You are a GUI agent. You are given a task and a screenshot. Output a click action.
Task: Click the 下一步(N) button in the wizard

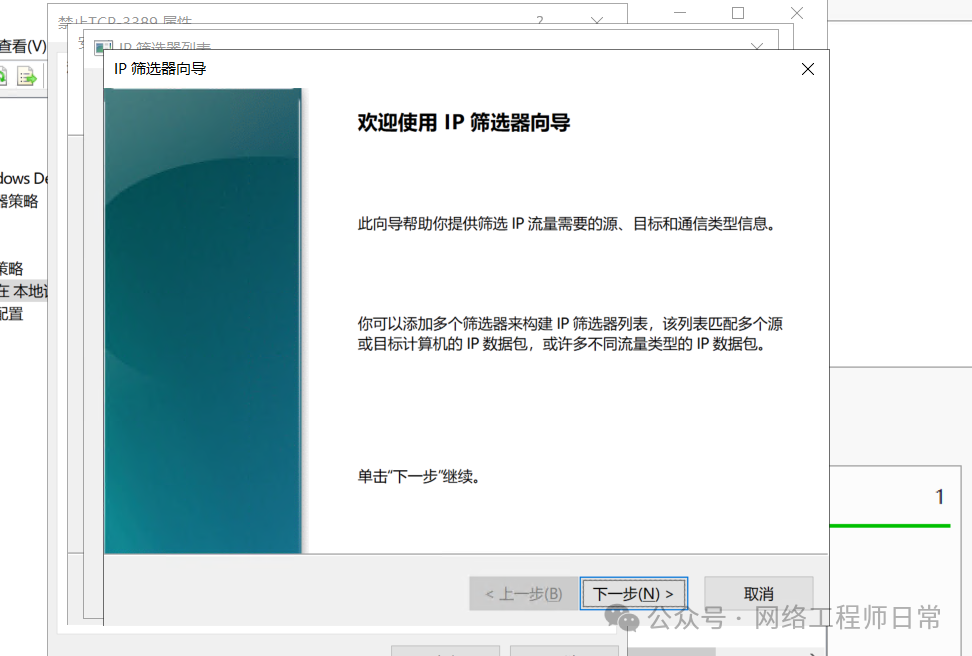633,593
